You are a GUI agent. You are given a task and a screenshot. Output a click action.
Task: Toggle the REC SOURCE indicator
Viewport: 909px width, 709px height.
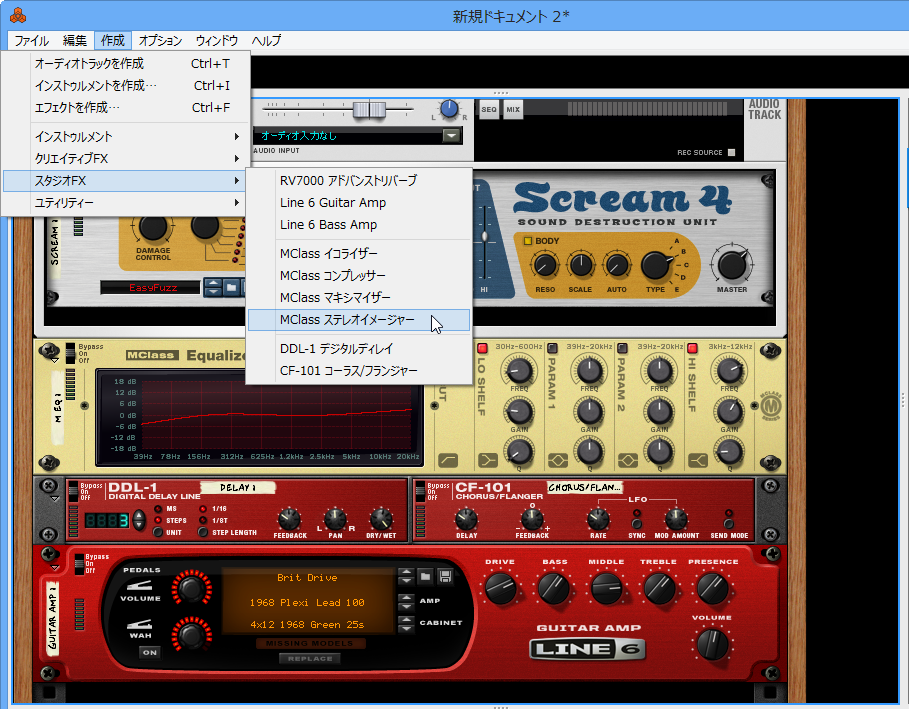pos(732,152)
